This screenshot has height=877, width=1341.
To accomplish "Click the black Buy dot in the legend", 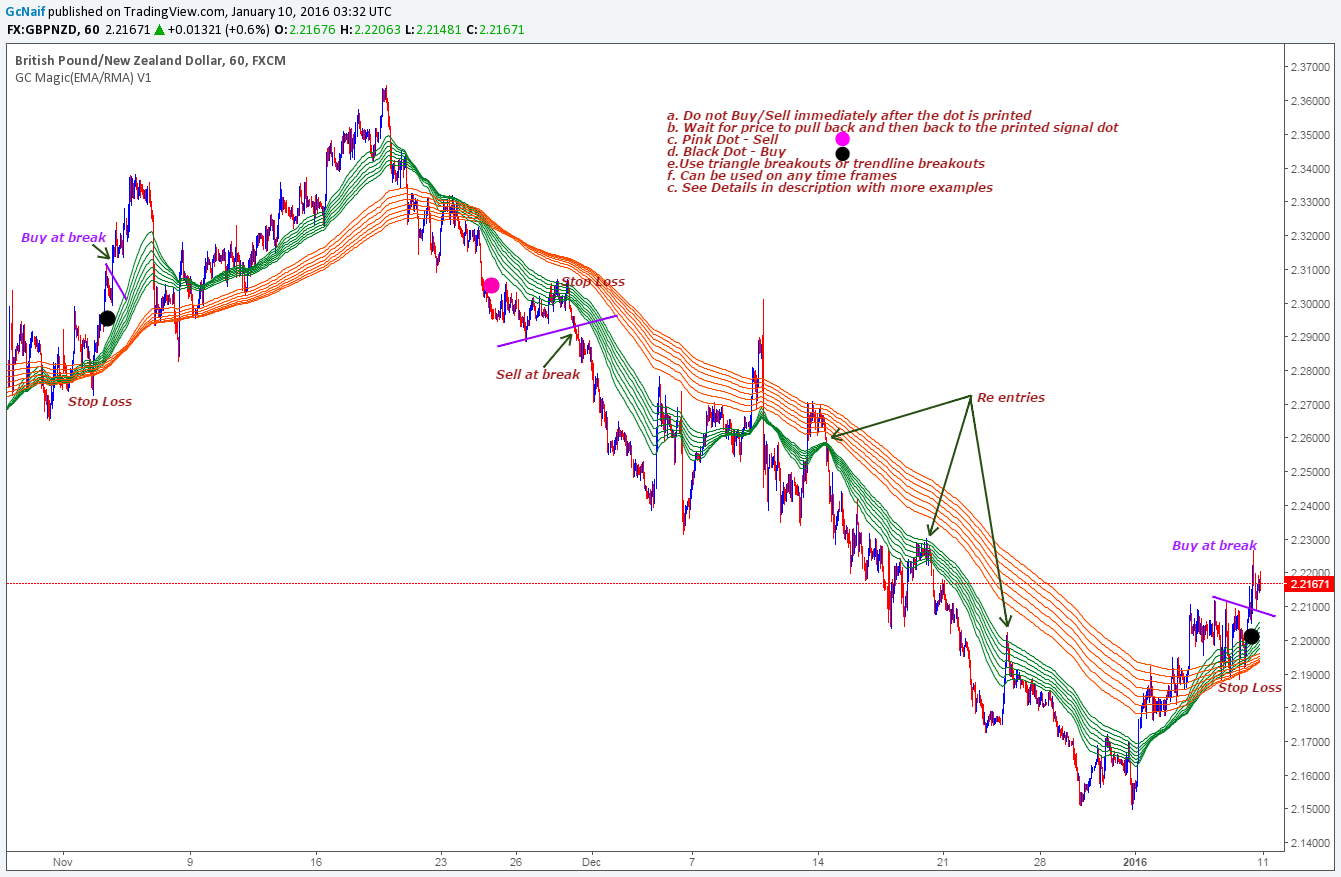I will 842,154.
